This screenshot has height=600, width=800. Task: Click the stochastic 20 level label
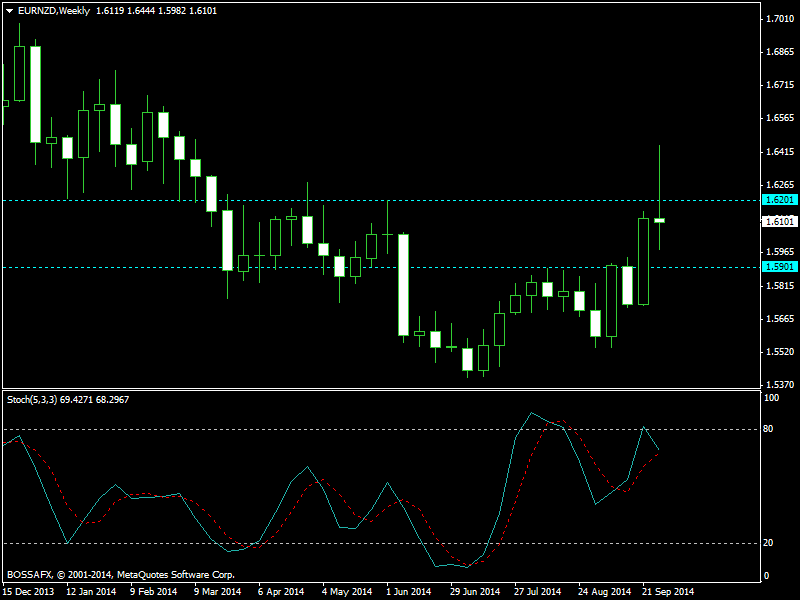pos(768,543)
